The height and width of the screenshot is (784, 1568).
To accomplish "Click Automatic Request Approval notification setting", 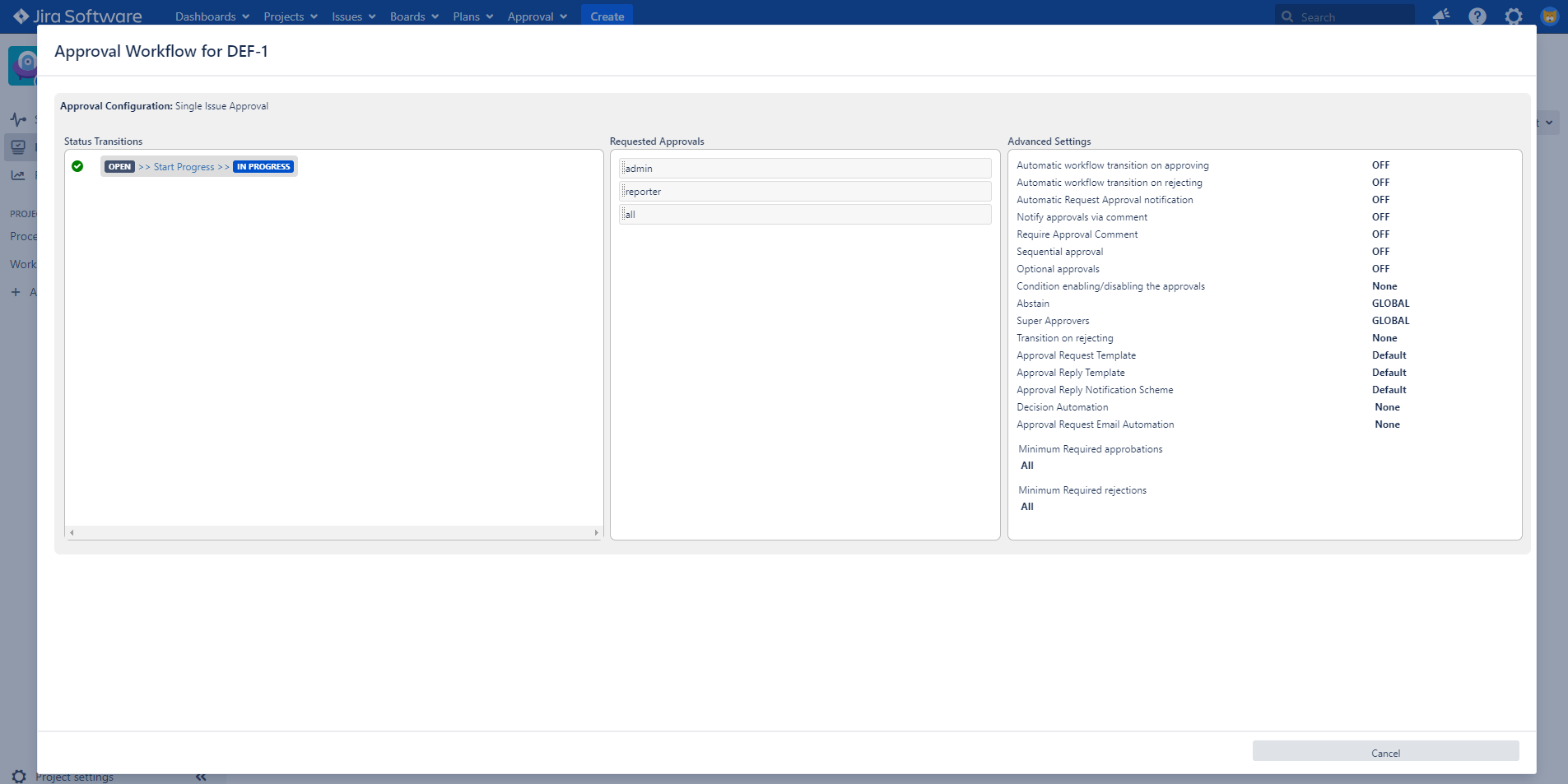I will point(1105,200).
